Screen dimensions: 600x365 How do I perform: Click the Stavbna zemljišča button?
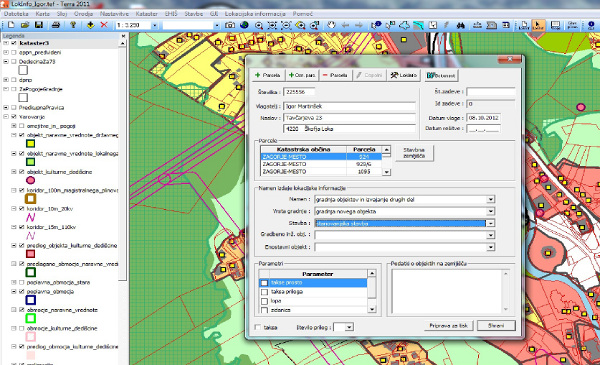414,153
